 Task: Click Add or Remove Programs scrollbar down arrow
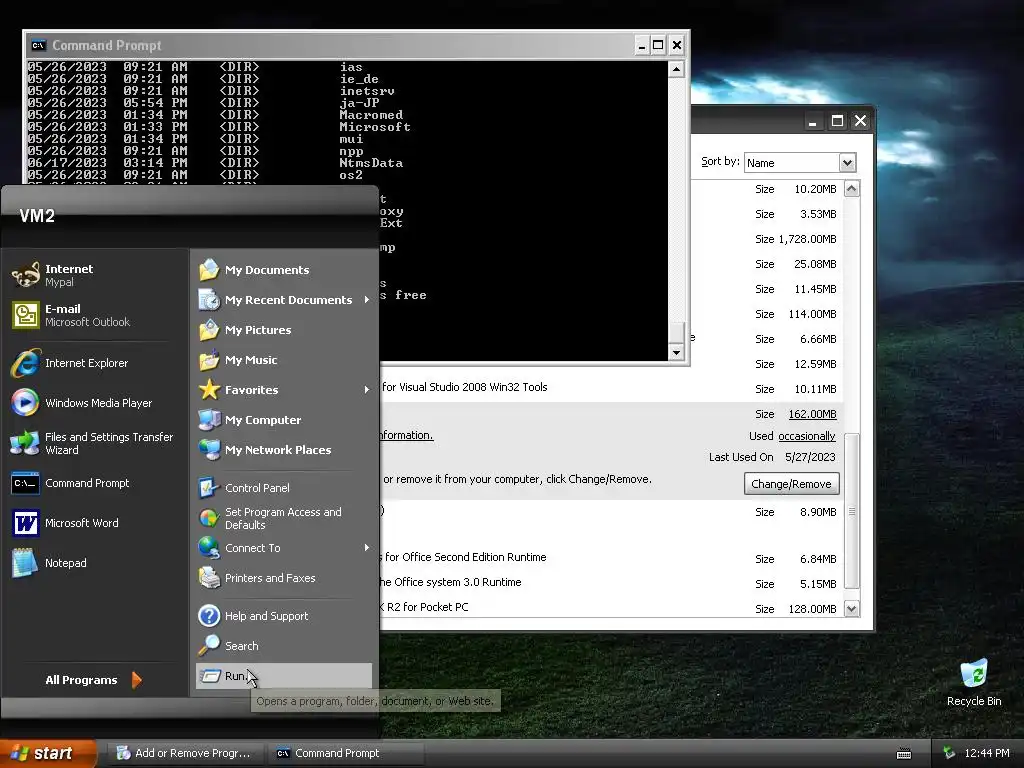click(x=852, y=609)
